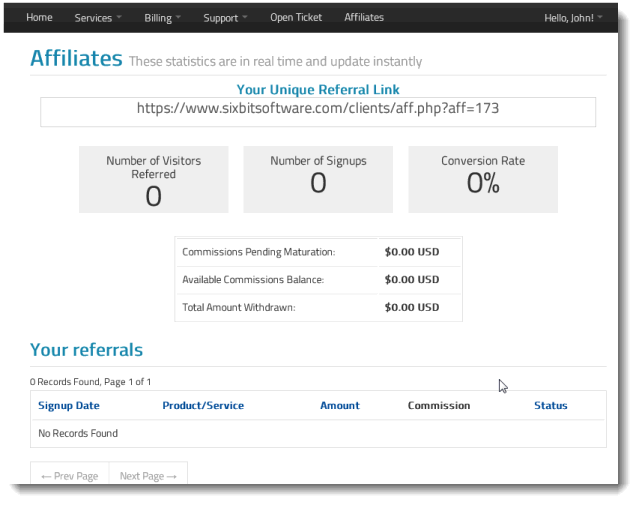
Task: Click the Support dropdown arrow icon
Action: tap(245, 17)
